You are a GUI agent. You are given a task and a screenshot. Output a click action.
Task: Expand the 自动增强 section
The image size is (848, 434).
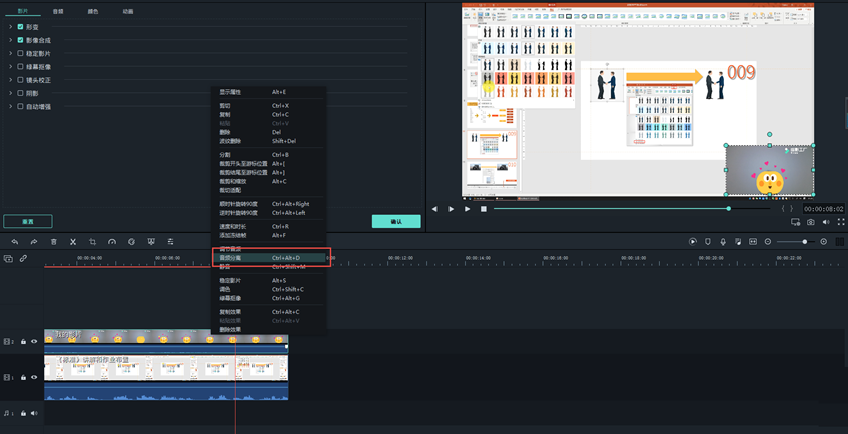9,106
